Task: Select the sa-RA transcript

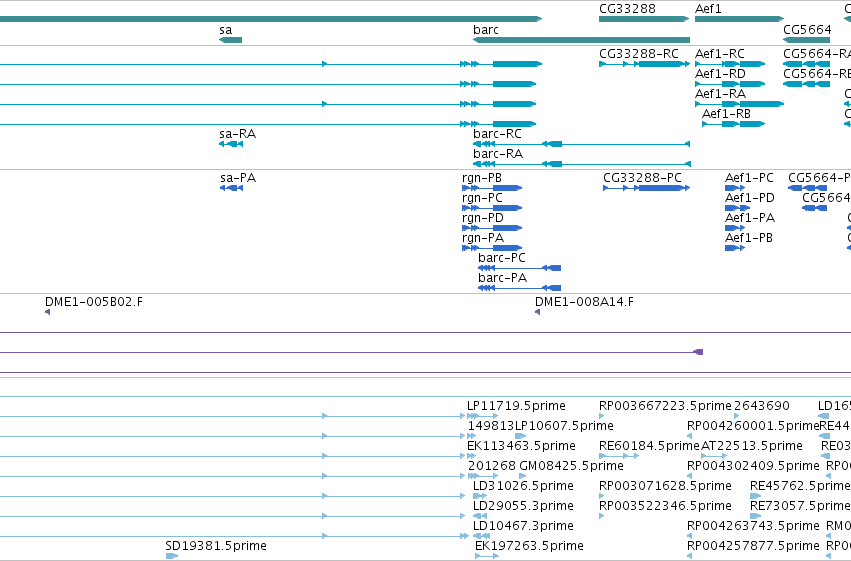Action: 231,144
